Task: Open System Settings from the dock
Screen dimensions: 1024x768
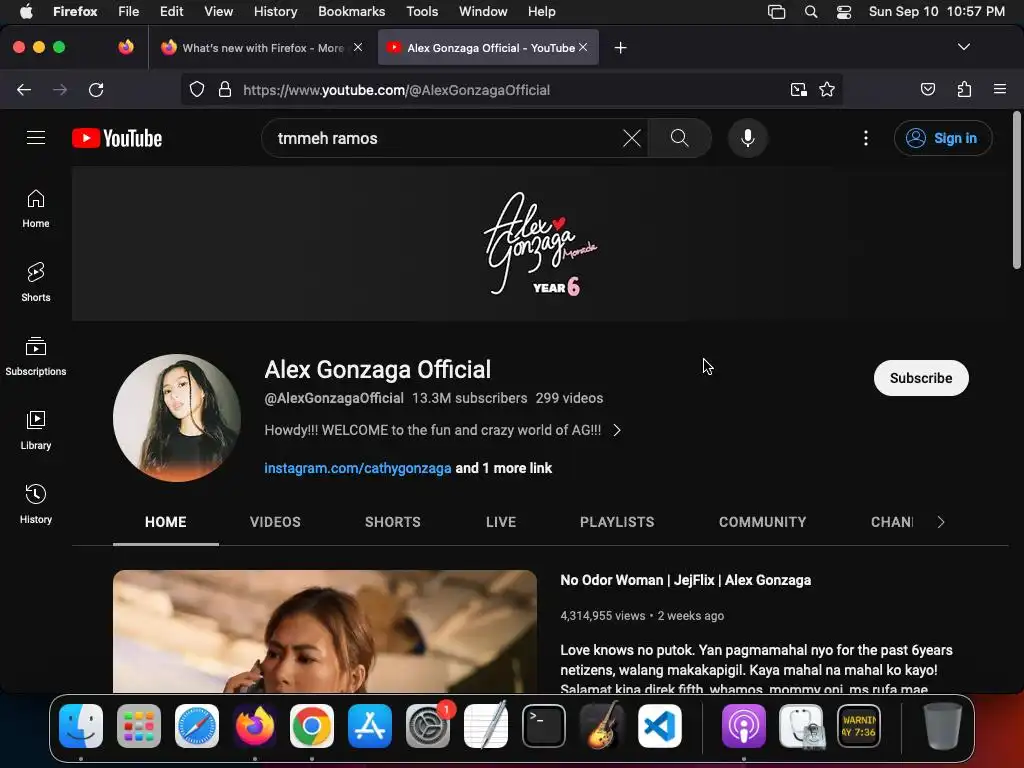Action: click(428, 726)
